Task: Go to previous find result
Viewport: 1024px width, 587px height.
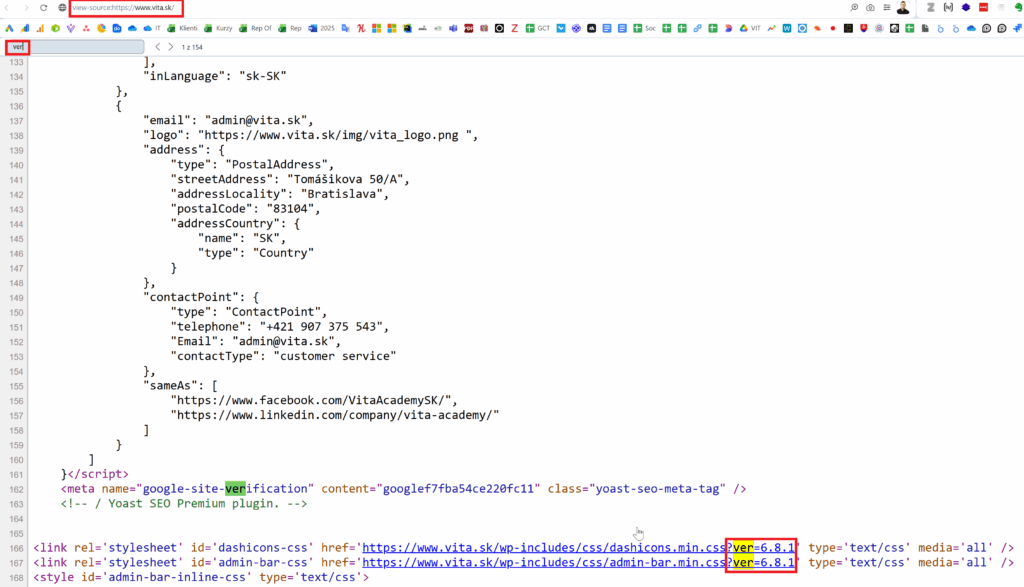Action: (157, 47)
